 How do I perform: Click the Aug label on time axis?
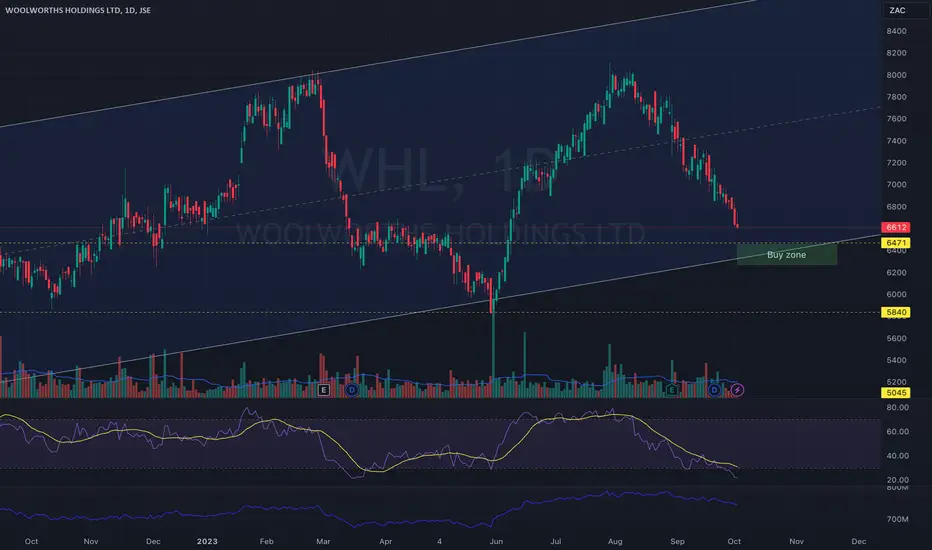pyautogui.click(x=615, y=541)
